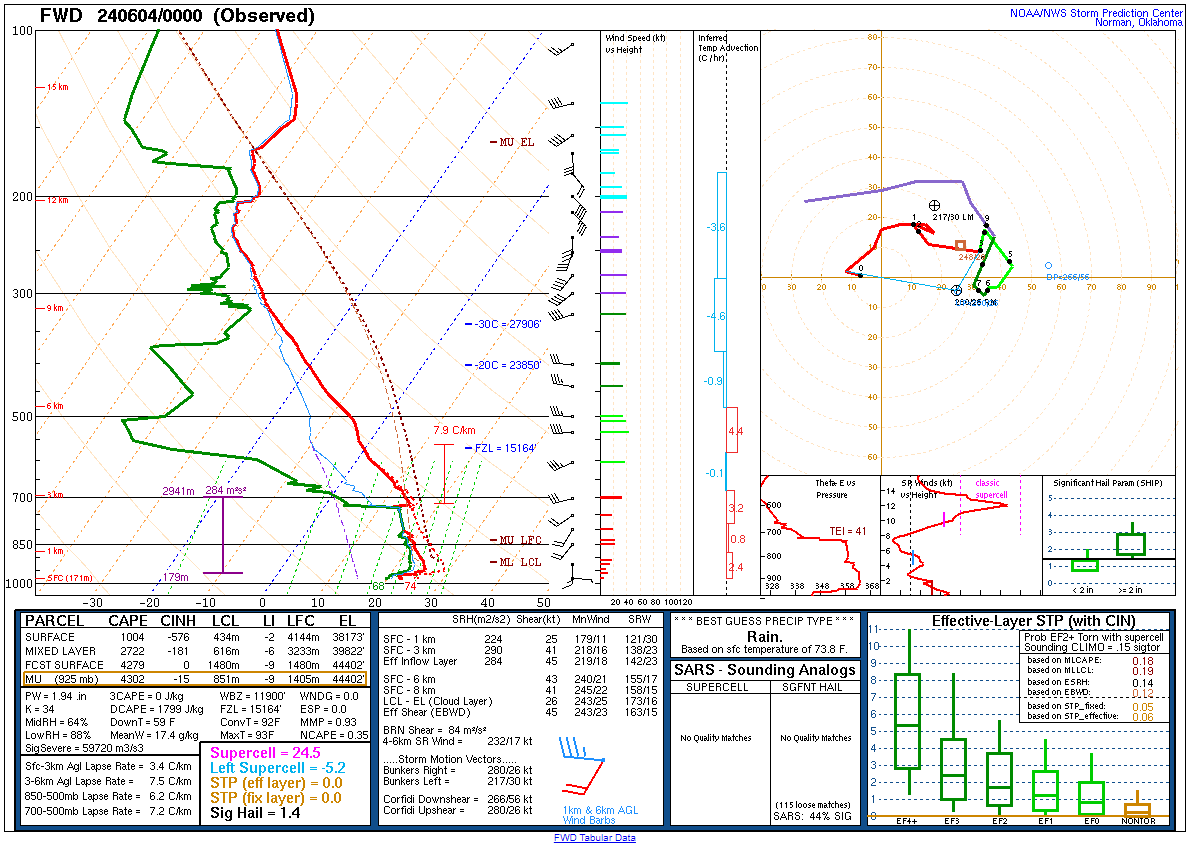Viewport: 1191px width, 847px height.
Task: Click the orange NONTOR box plot
Action: click(x=1137, y=809)
